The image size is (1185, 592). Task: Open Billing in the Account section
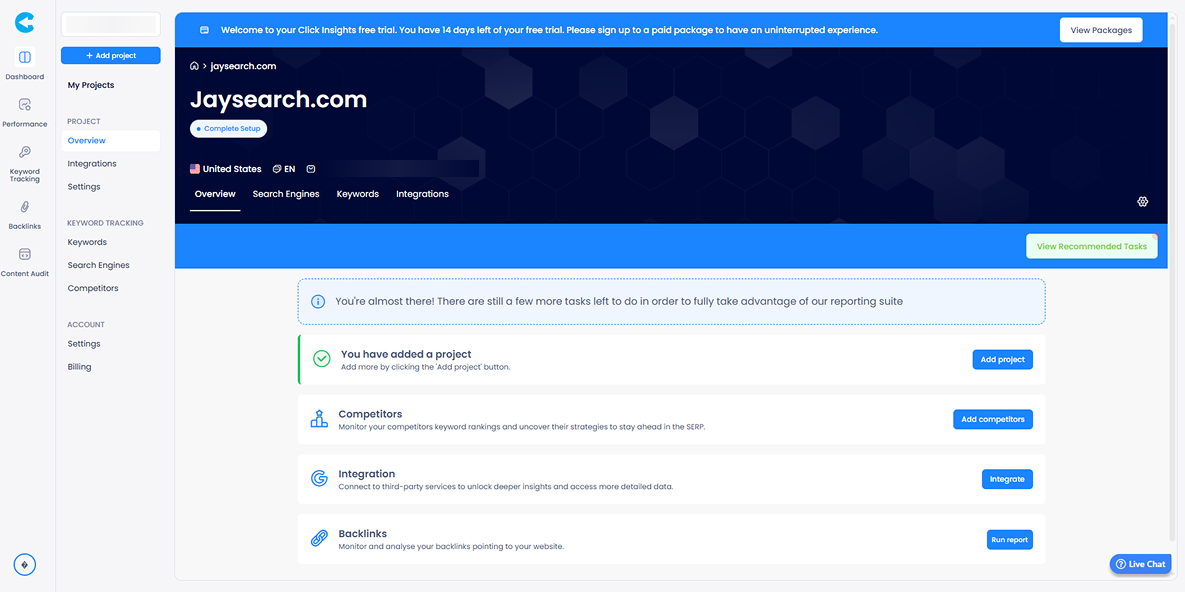(79, 367)
